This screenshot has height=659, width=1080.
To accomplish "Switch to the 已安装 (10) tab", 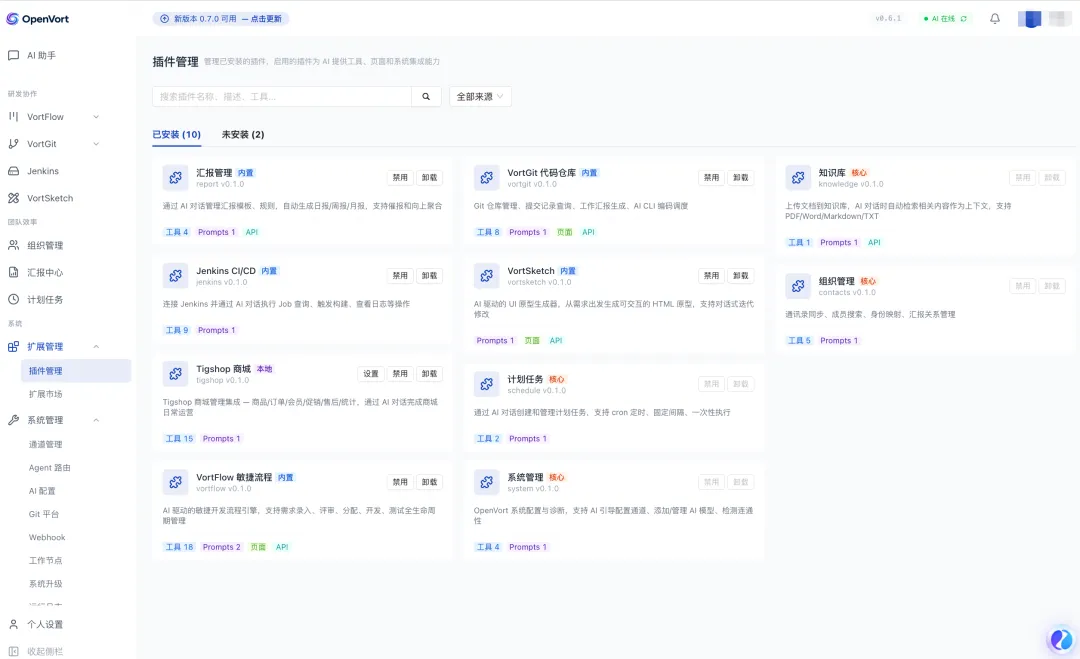I will point(176,134).
